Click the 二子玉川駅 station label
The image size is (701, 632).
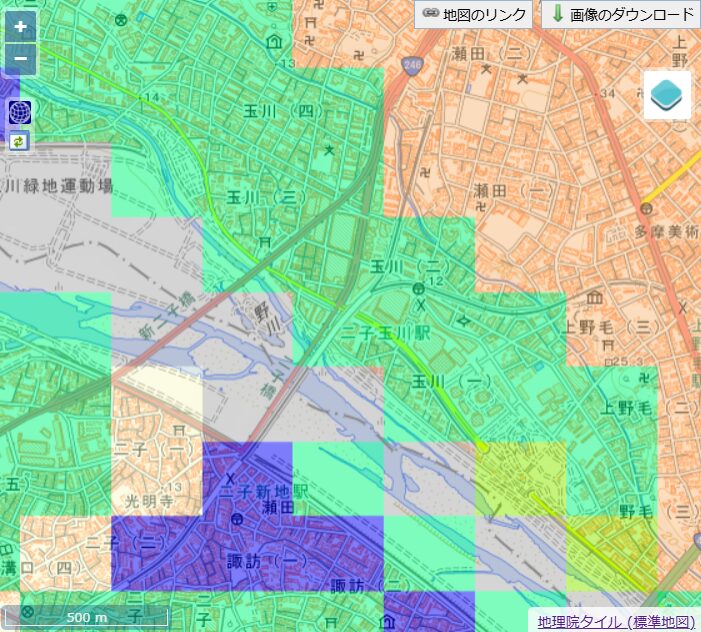click(x=386, y=333)
